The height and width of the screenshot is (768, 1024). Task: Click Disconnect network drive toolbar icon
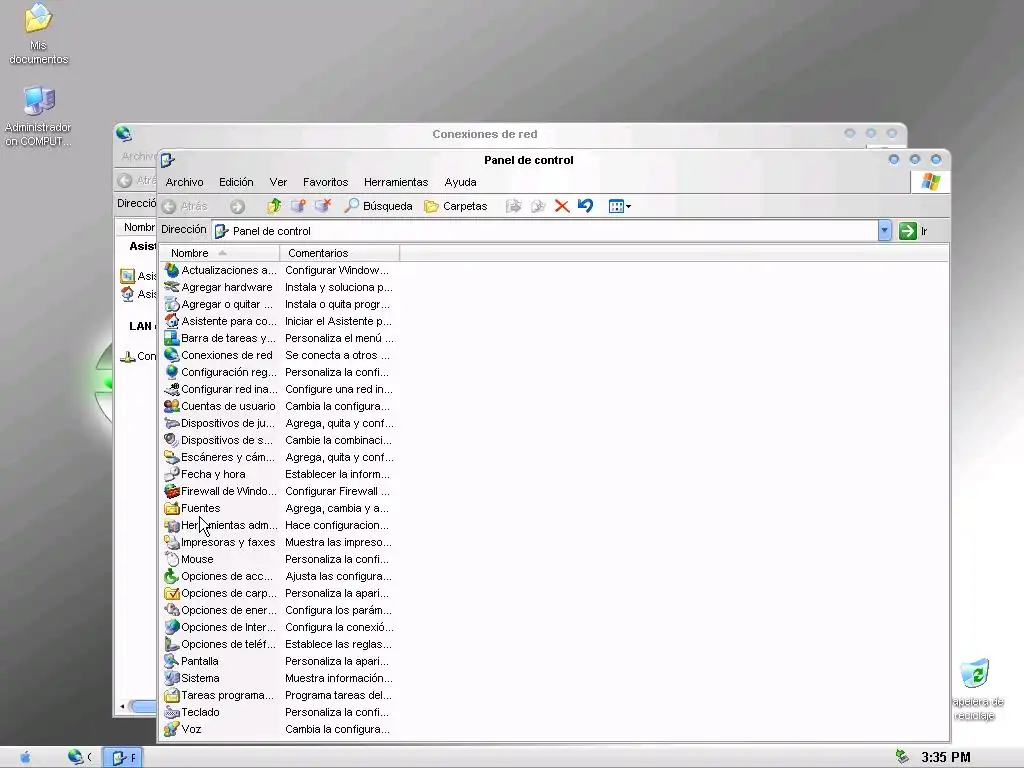point(323,206)
